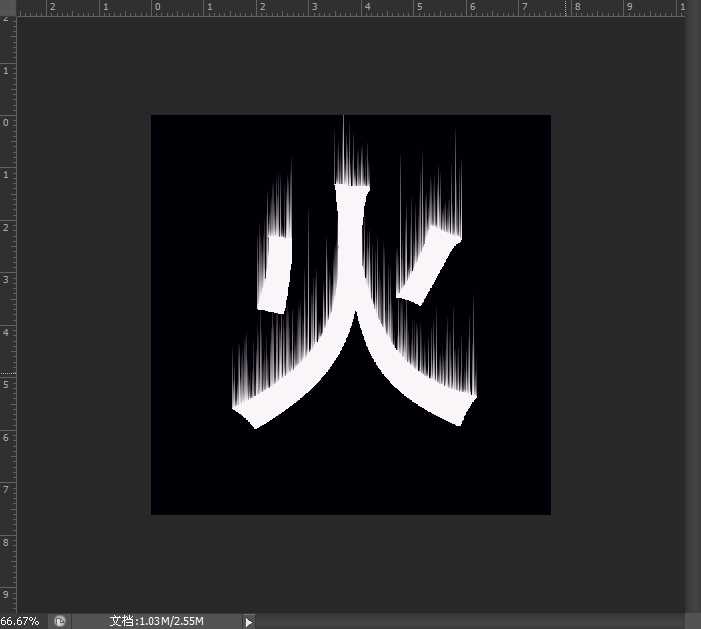
Task: Click the 8 mark on the horizontal ruler
Action: coord(577,7)
